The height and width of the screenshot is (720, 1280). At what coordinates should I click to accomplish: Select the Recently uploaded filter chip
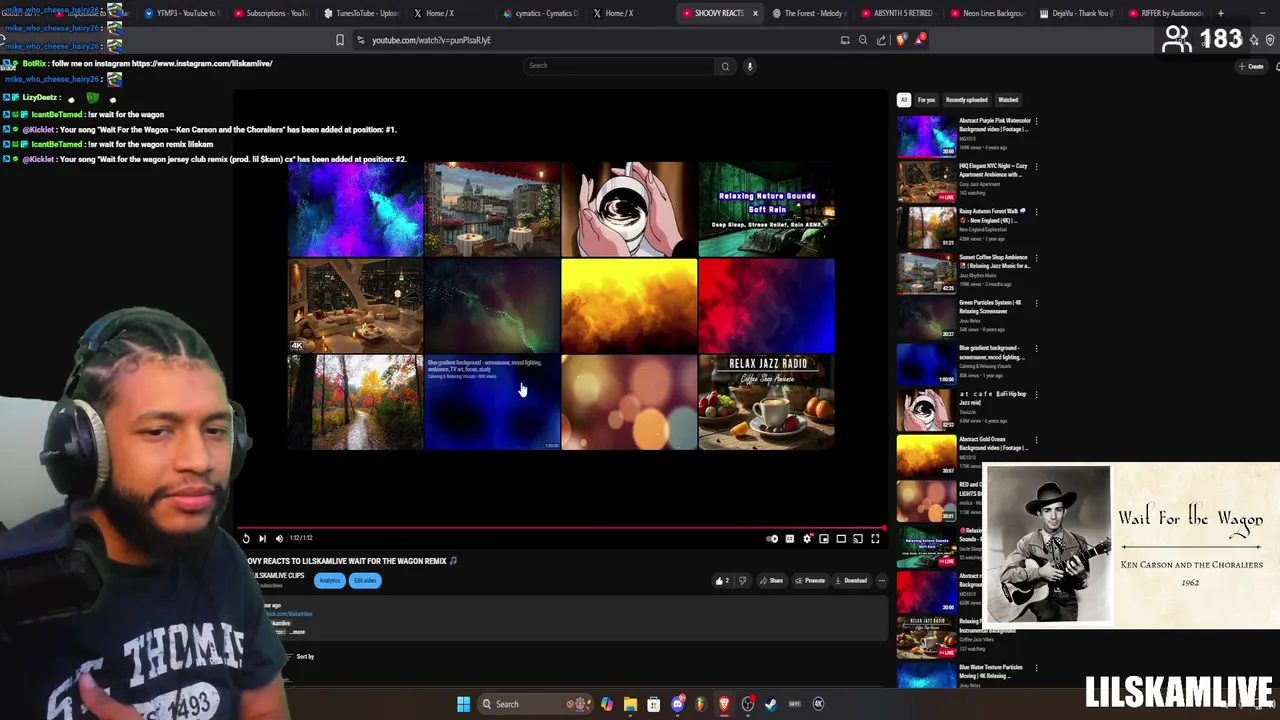[966, 100]
